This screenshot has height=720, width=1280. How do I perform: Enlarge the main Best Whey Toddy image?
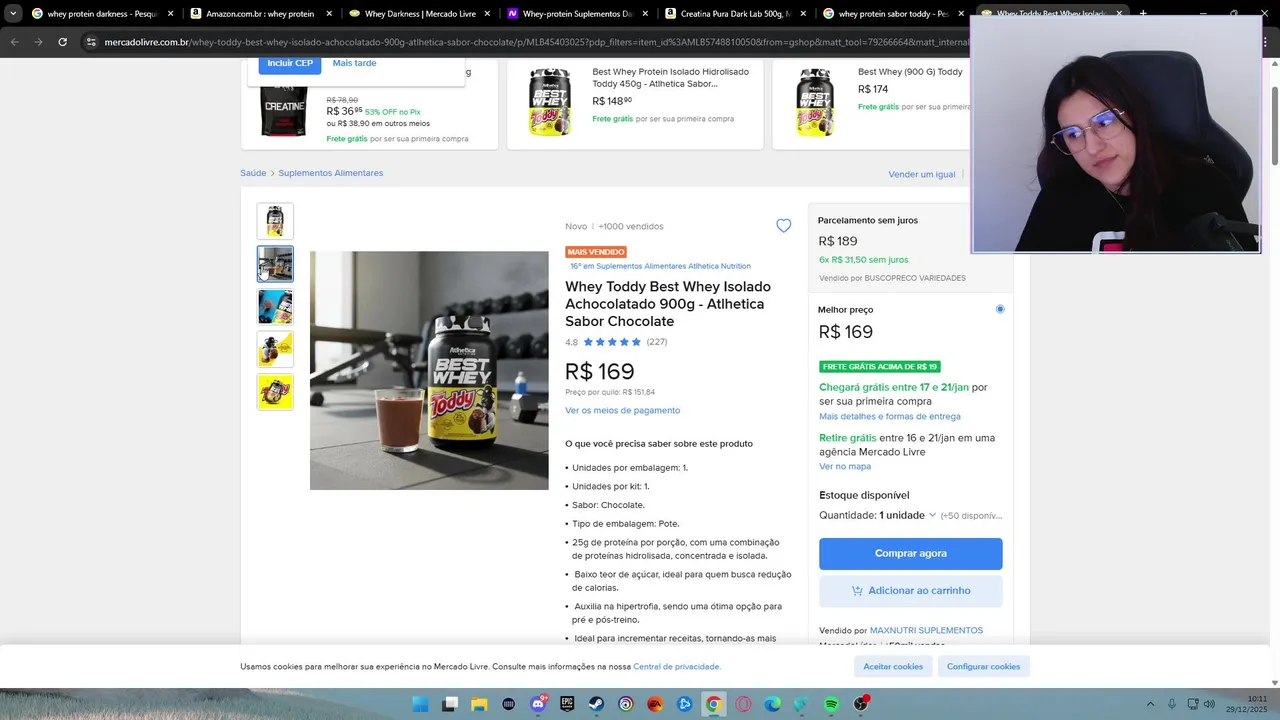pos(429,370)
